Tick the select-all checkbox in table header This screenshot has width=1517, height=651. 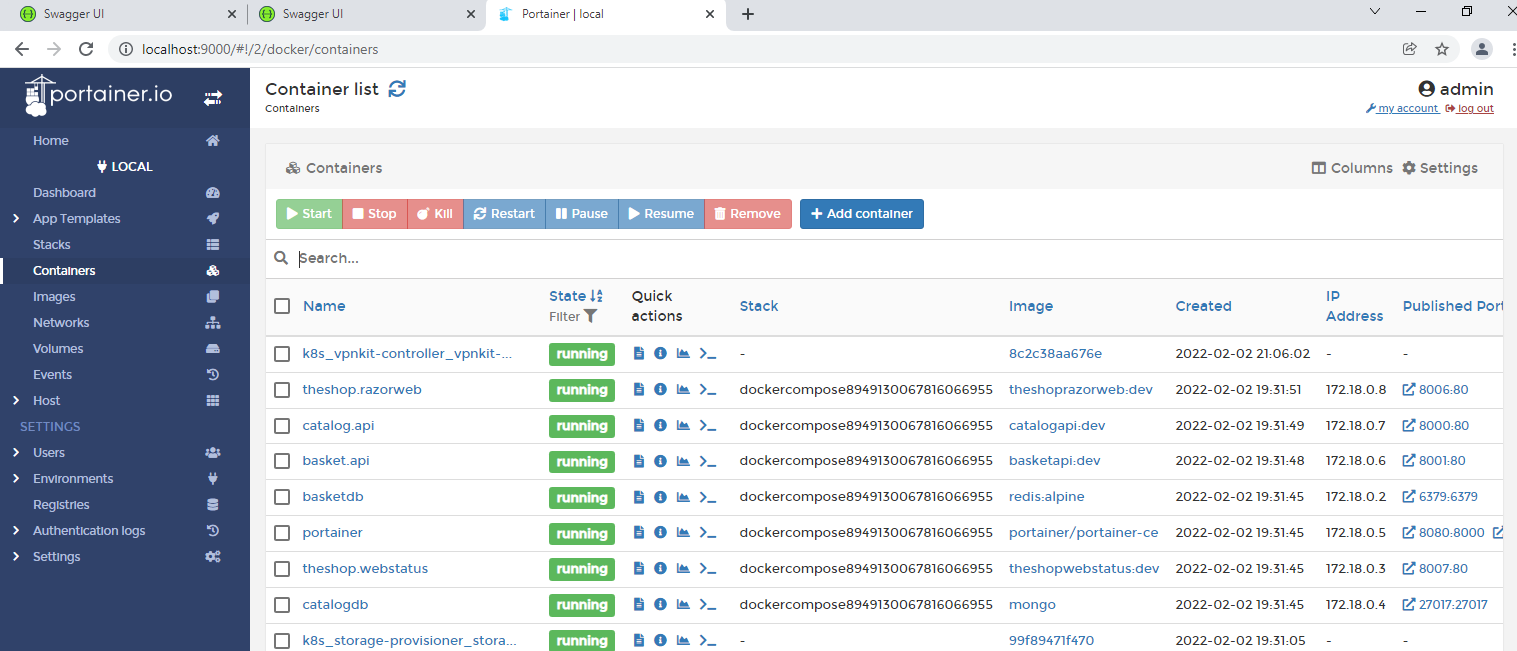282,306
